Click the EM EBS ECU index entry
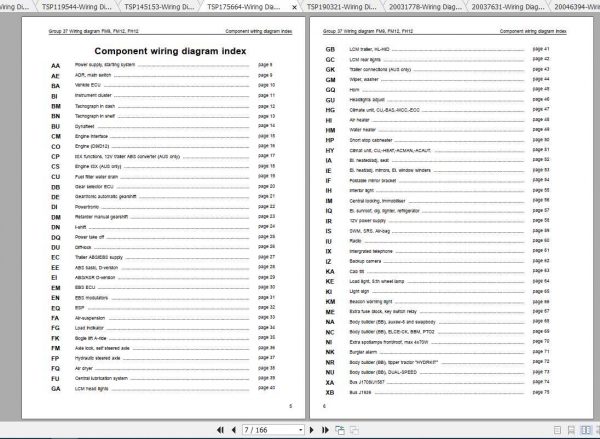The width and height of the screenshot is (600, 439). tap(162, 287)
